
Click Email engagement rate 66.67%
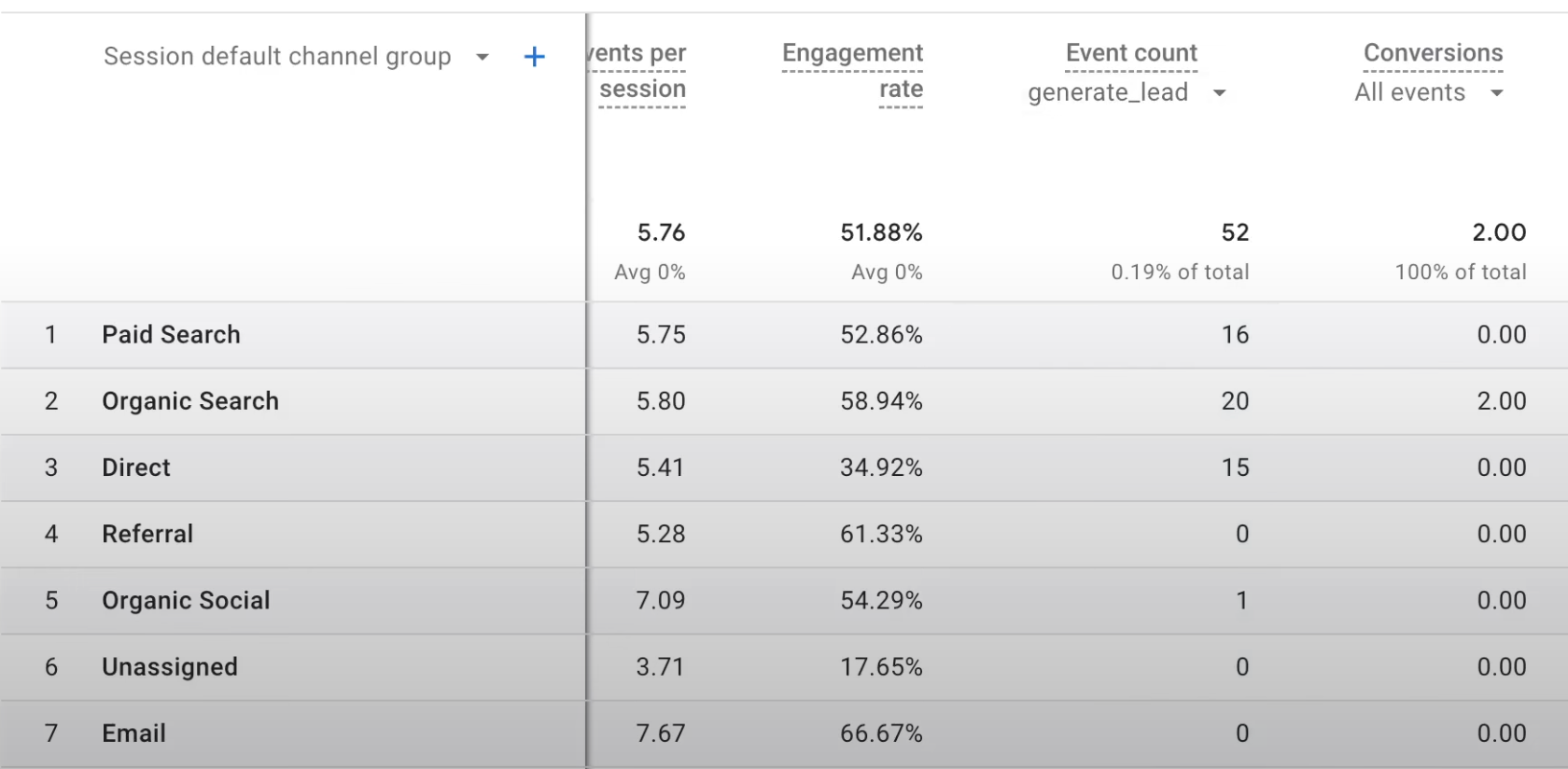880,734
